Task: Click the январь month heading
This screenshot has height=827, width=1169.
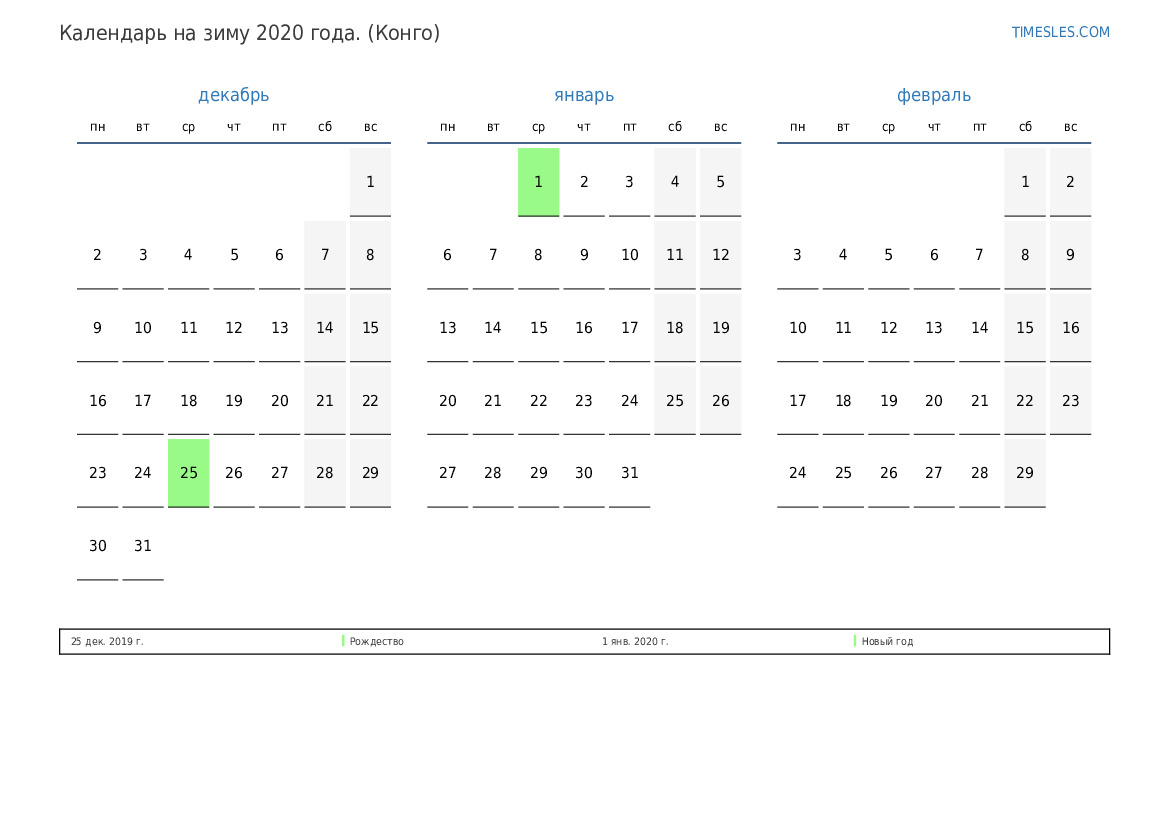Action: pyautogui.click(x=584, y=95)
